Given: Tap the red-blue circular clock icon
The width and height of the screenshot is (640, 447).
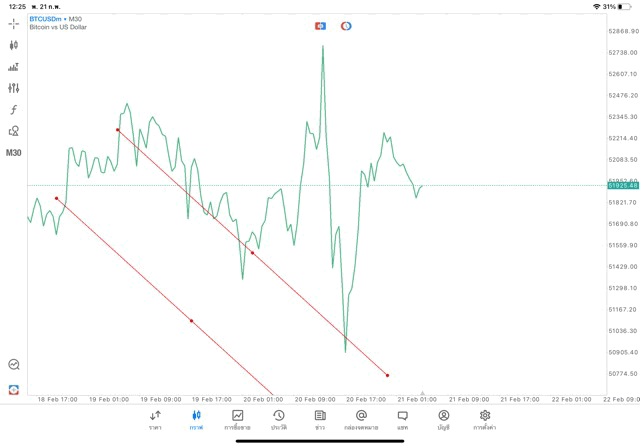Looking at the screenshot, I should point(346,25).
